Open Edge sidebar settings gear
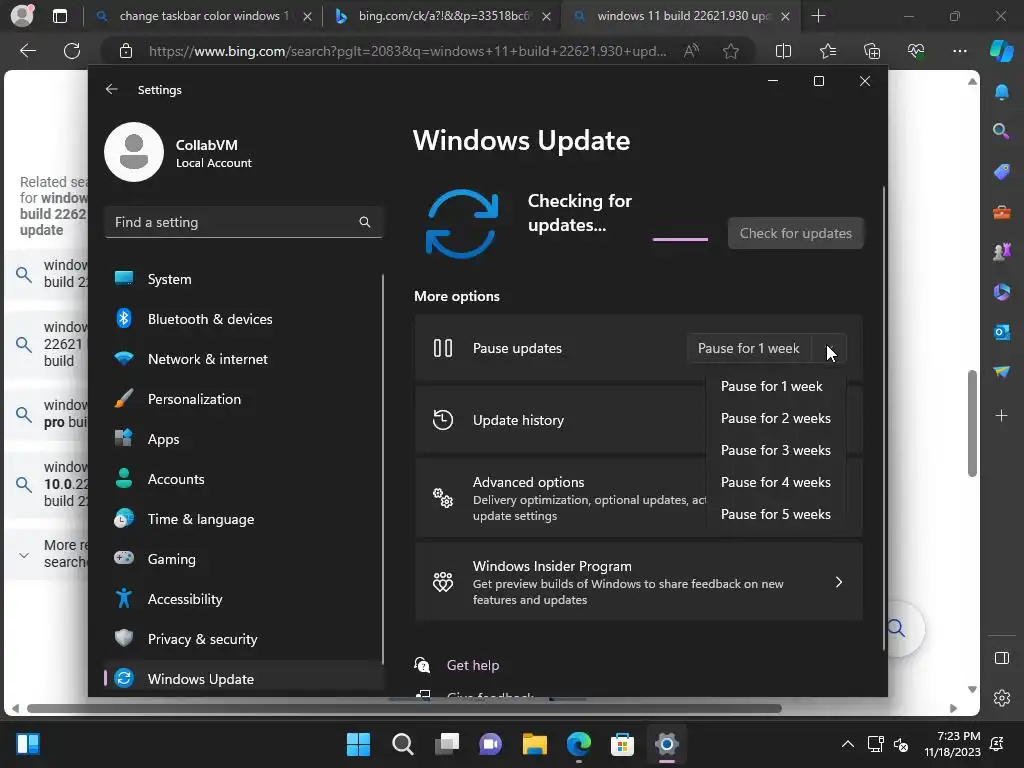Viewport: 1024px width, 768px height. pyautogui.click(x=1001, y=698)
